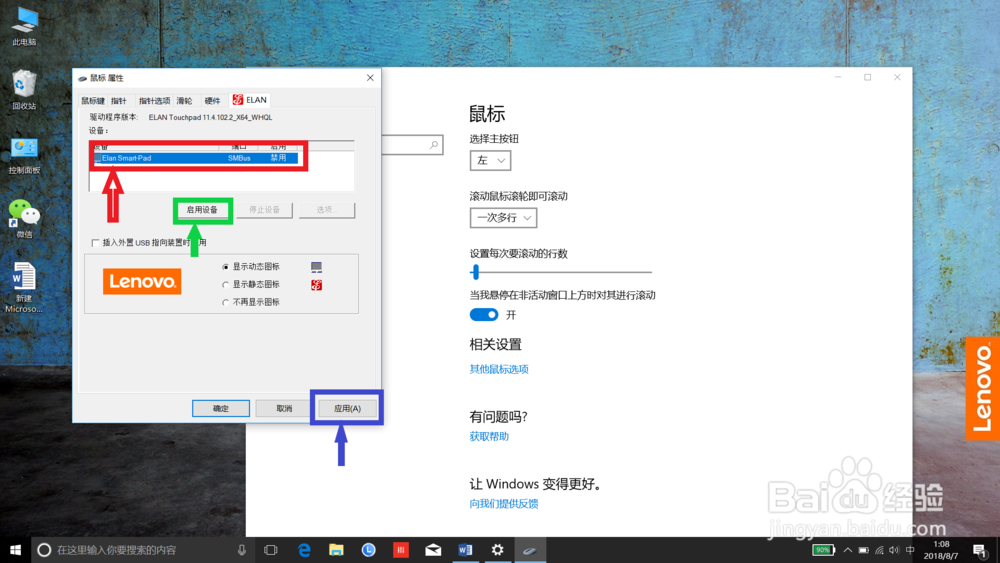Switch to the 滑轮 tab
This screenshot has height=563, width=1000.
click(184, 101)
